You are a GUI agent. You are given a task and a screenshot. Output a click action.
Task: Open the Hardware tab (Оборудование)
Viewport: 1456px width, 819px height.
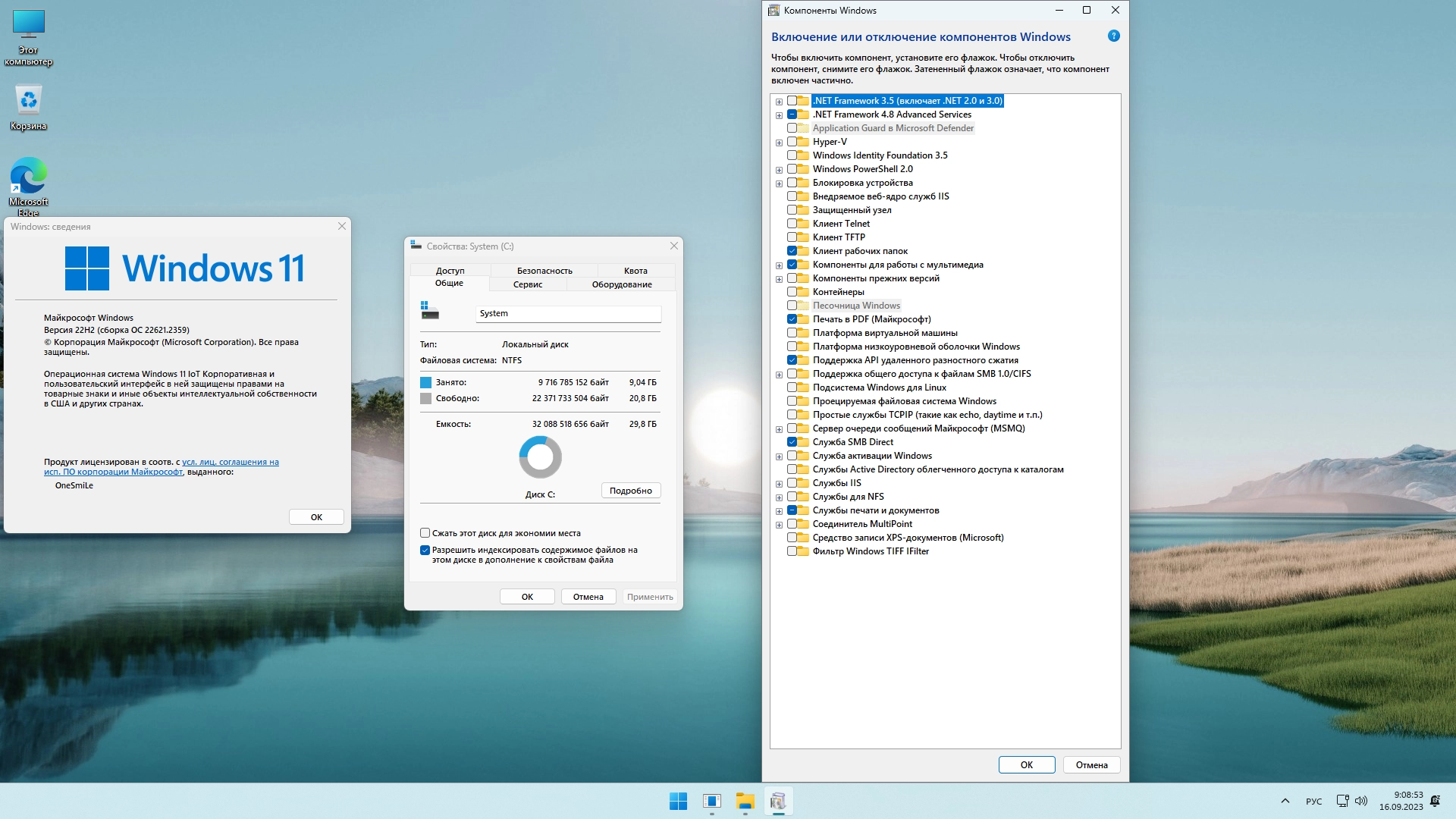coord(621,284)
